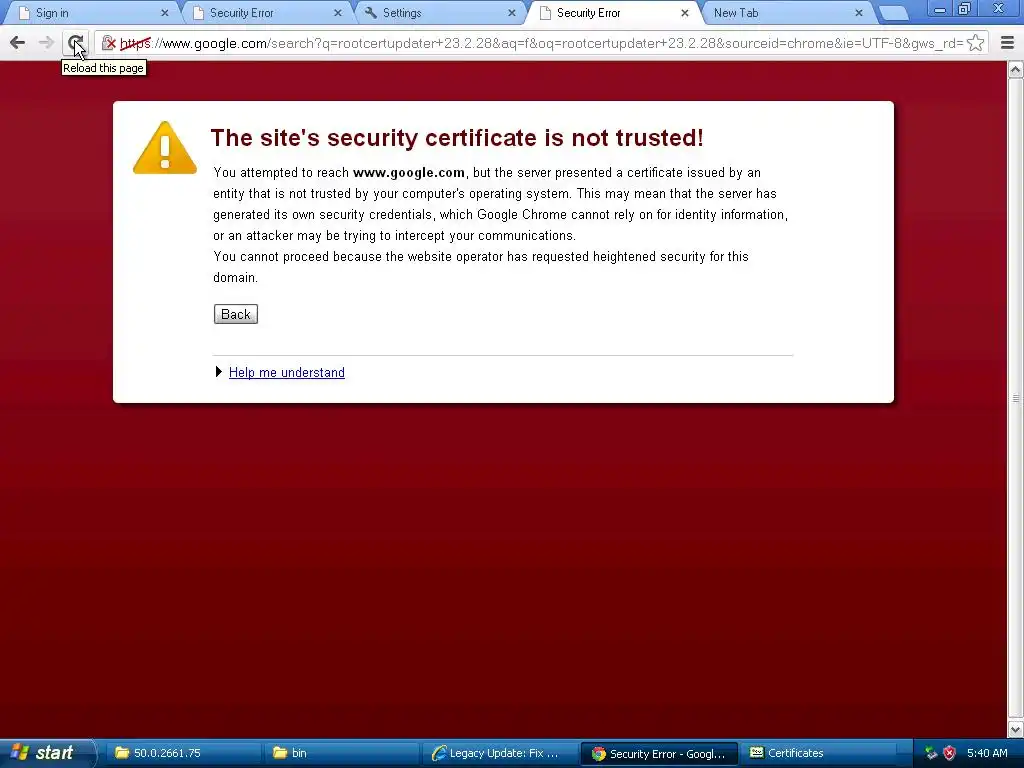Close the Sign in tab
Viewport: 1024px width, 768px height.
tap(165, 13)
